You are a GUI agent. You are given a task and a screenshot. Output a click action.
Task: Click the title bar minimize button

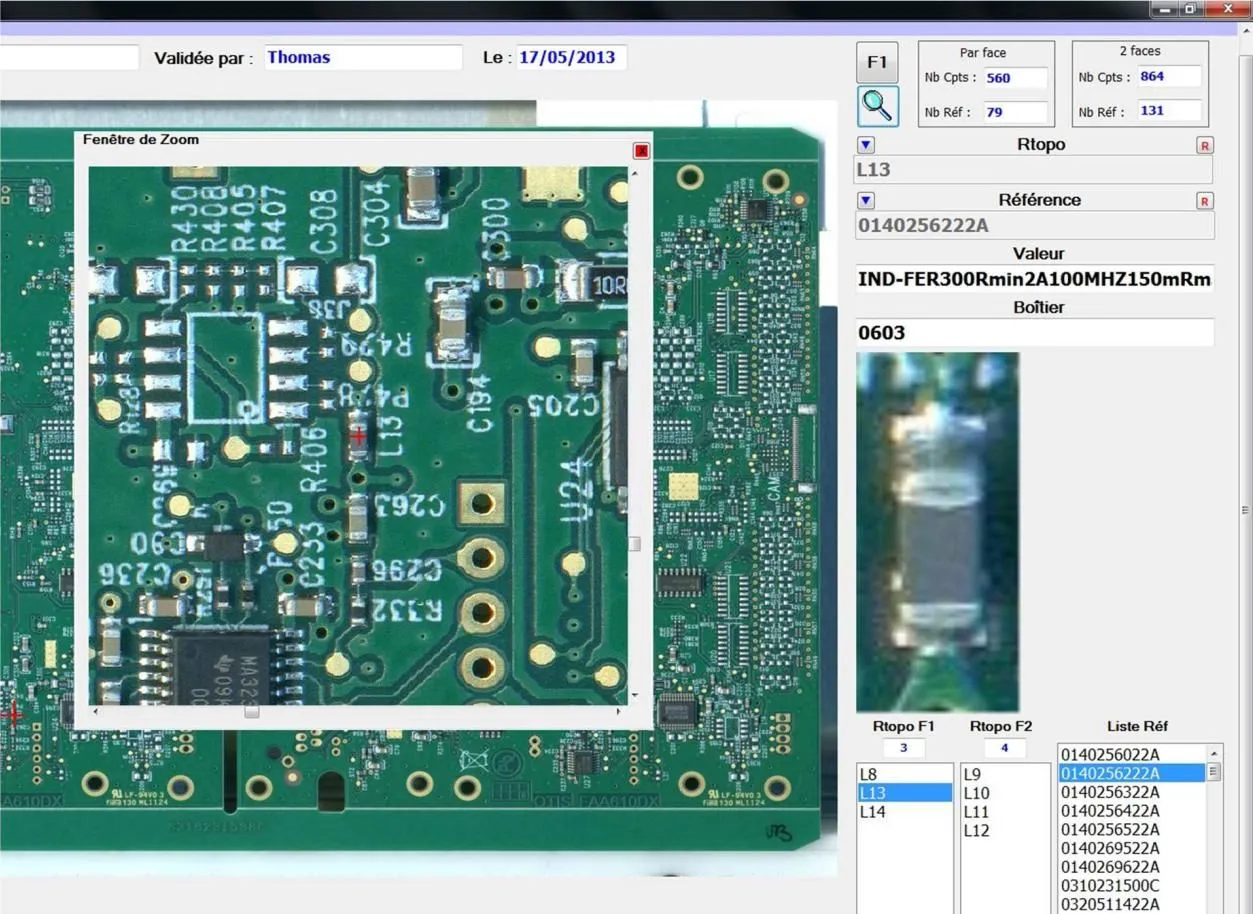(1164, 9)
